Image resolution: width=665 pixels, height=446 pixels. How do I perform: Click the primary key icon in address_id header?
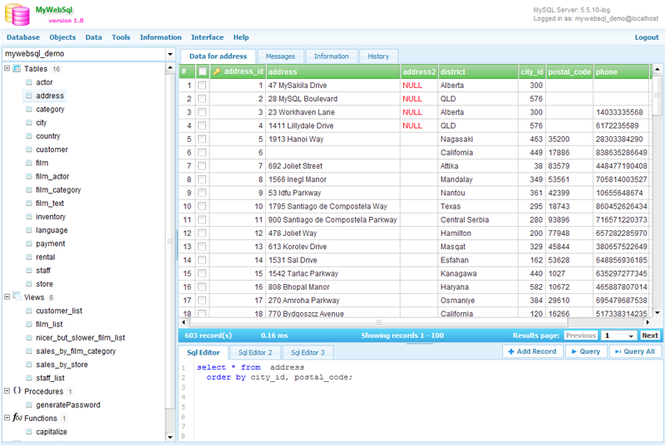click(x=217, y=72)
